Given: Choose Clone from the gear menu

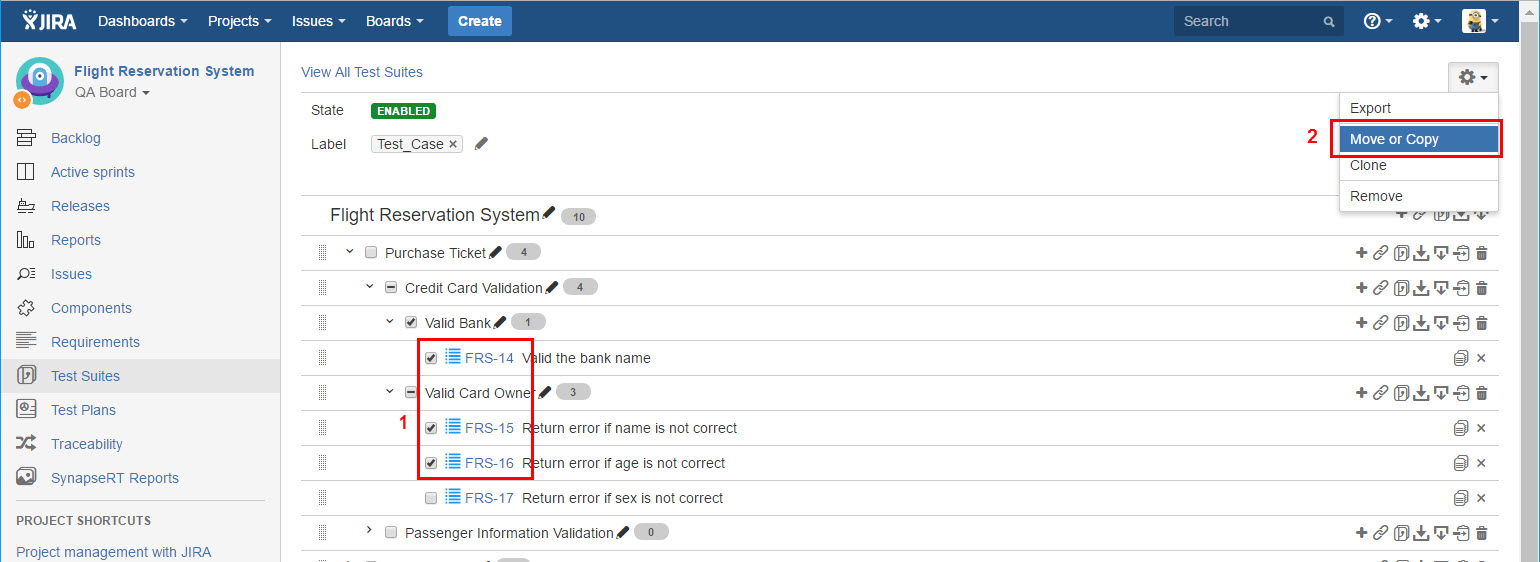Looking at the screenshot, I should [1419, 165].
